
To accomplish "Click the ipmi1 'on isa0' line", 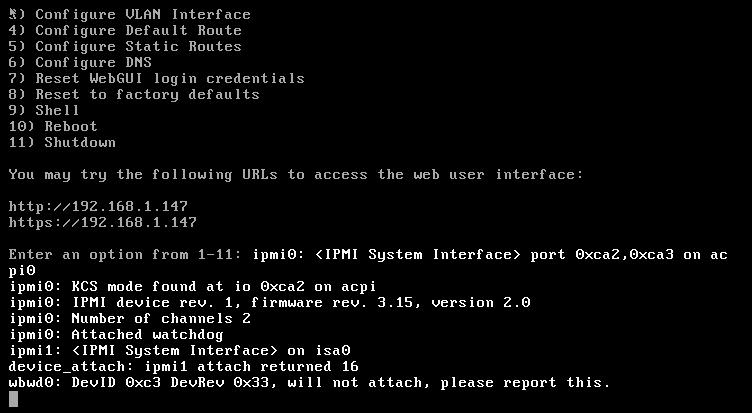I will pos(178,350).
